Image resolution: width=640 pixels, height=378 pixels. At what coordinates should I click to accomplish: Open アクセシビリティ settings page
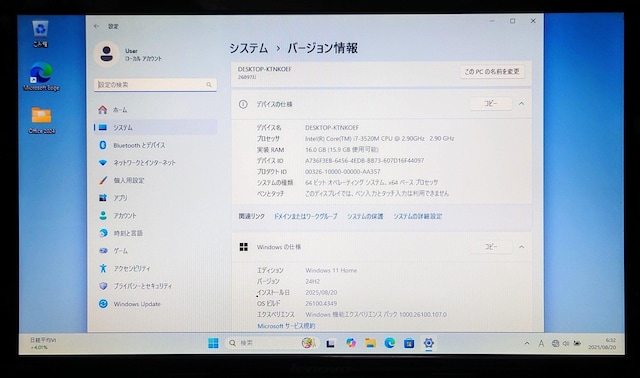click(156, 268)
